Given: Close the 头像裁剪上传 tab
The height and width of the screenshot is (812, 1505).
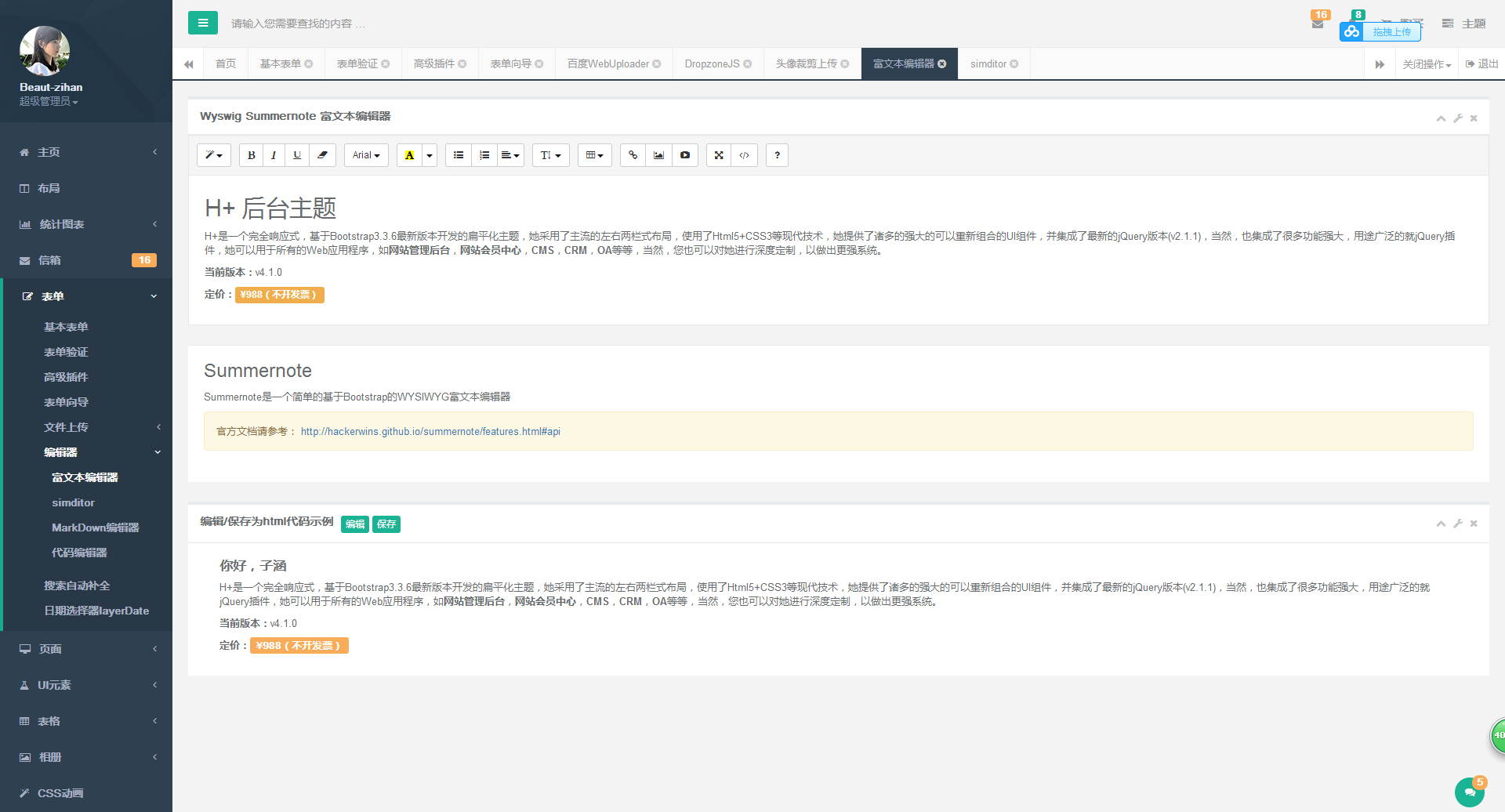Looking at the screenshot, I should point(845,64).
